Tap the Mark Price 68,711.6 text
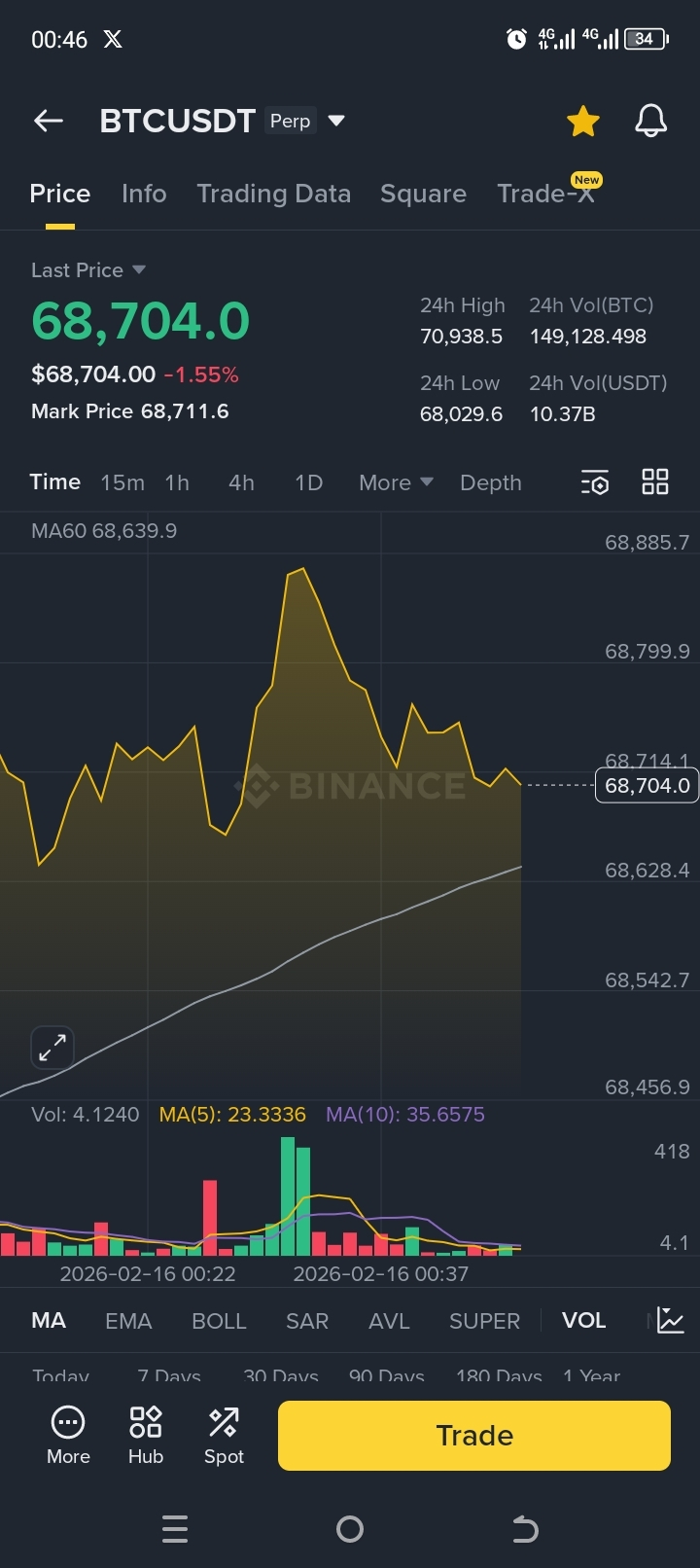 130,411
